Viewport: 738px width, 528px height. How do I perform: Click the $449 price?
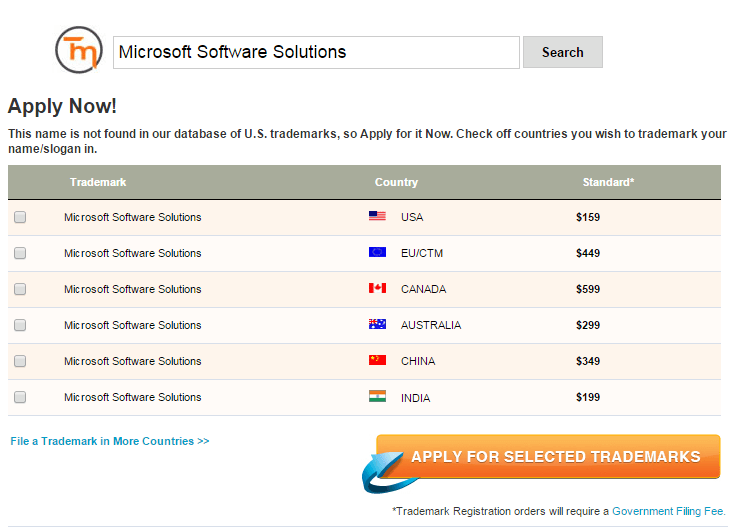[588, 253]
